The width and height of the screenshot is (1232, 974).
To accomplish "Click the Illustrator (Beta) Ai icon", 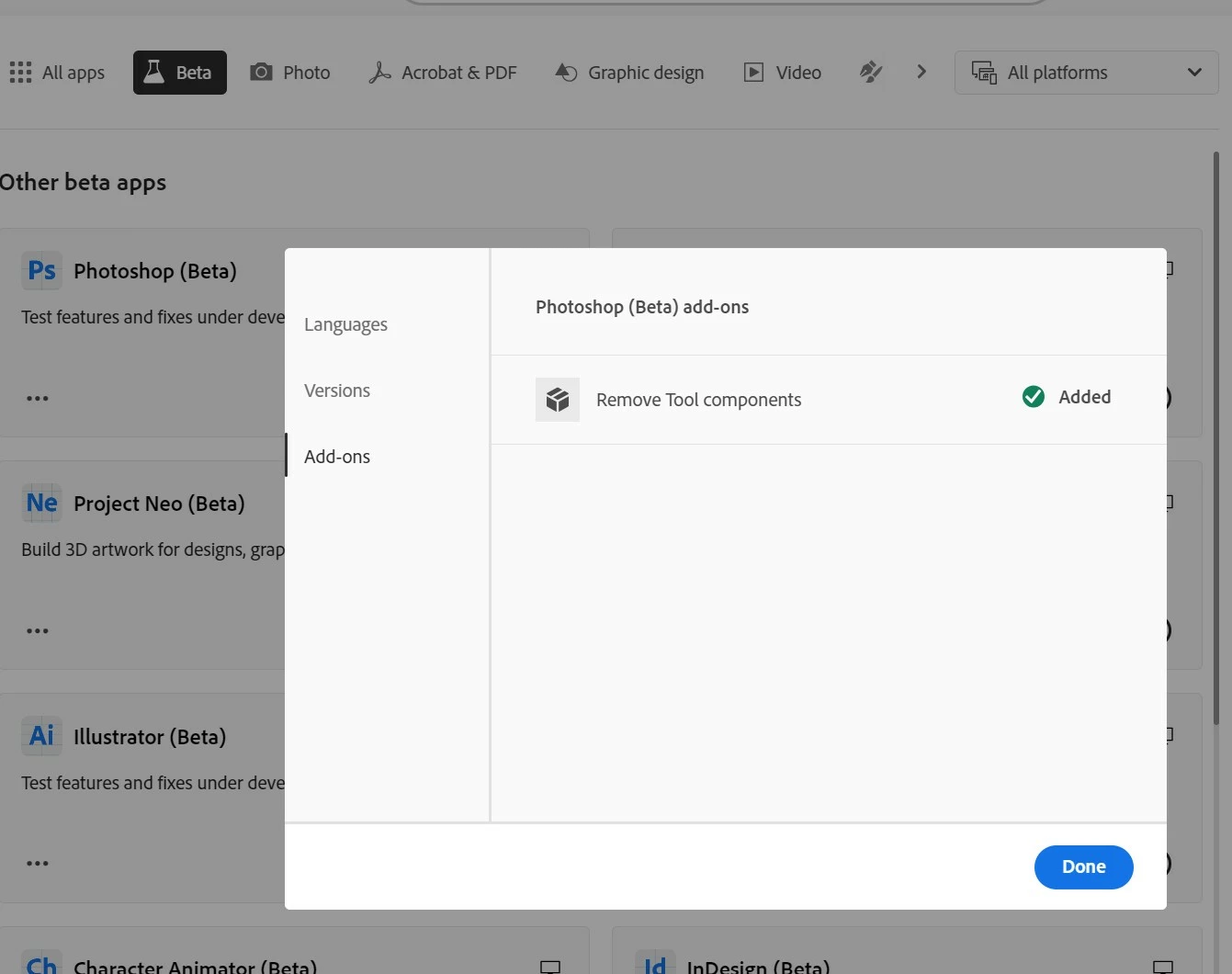I will click(x=42, y=736).
